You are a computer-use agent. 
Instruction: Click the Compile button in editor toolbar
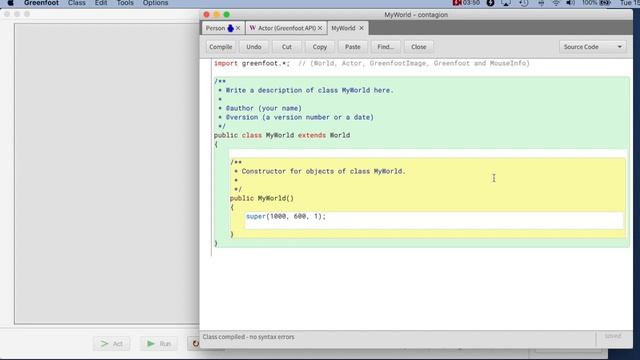point(220,47)
